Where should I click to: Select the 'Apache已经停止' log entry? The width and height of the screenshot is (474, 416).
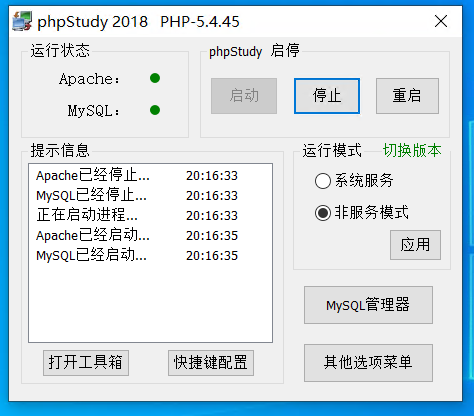pyautogui.click(x=137, y=175)
